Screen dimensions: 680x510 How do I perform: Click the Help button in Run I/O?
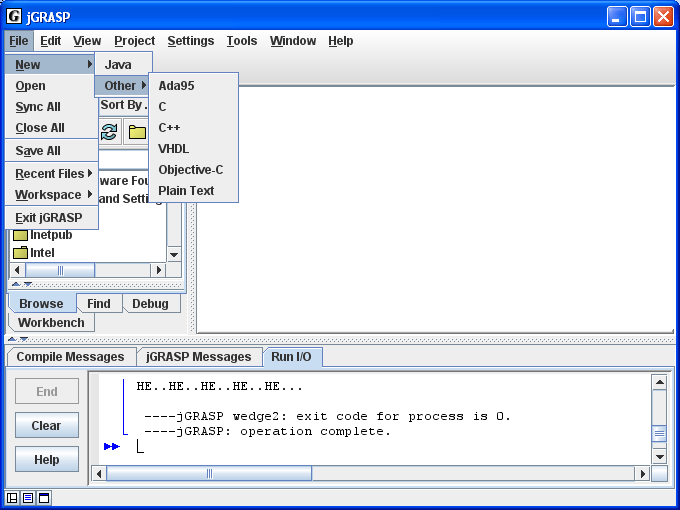(47, 459)
